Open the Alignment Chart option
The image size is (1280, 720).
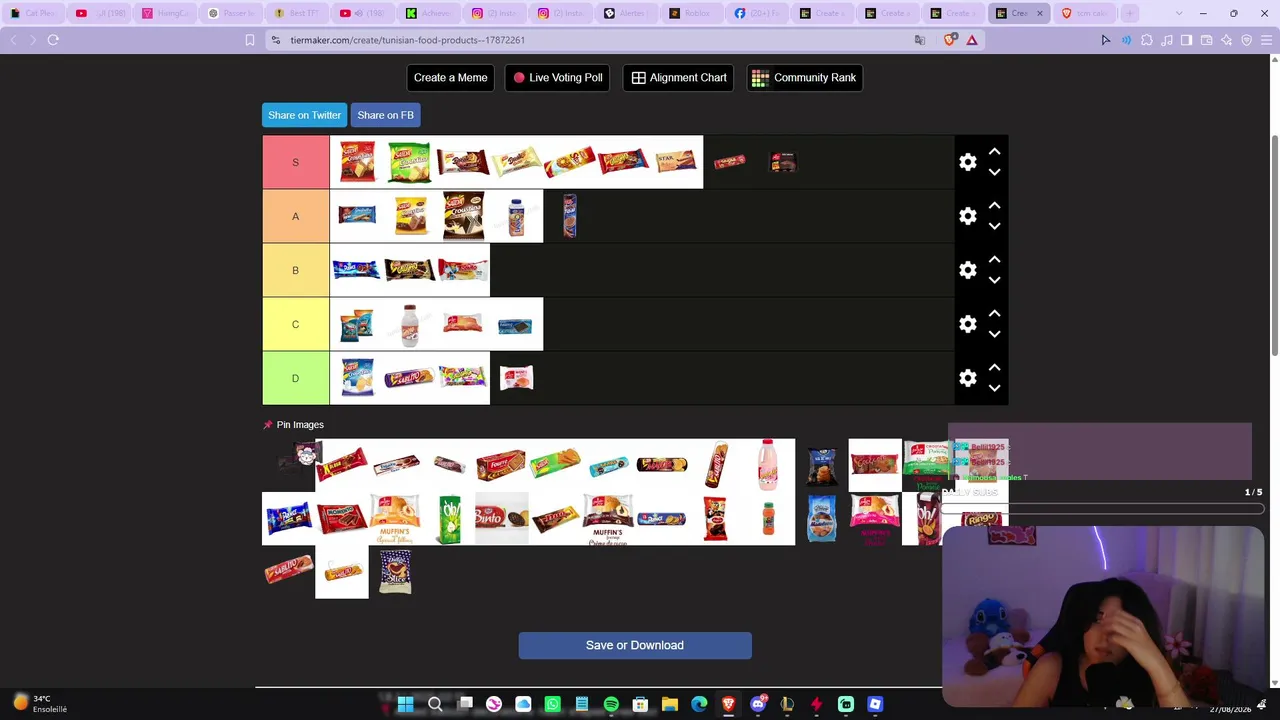click(x=679, y=78)
